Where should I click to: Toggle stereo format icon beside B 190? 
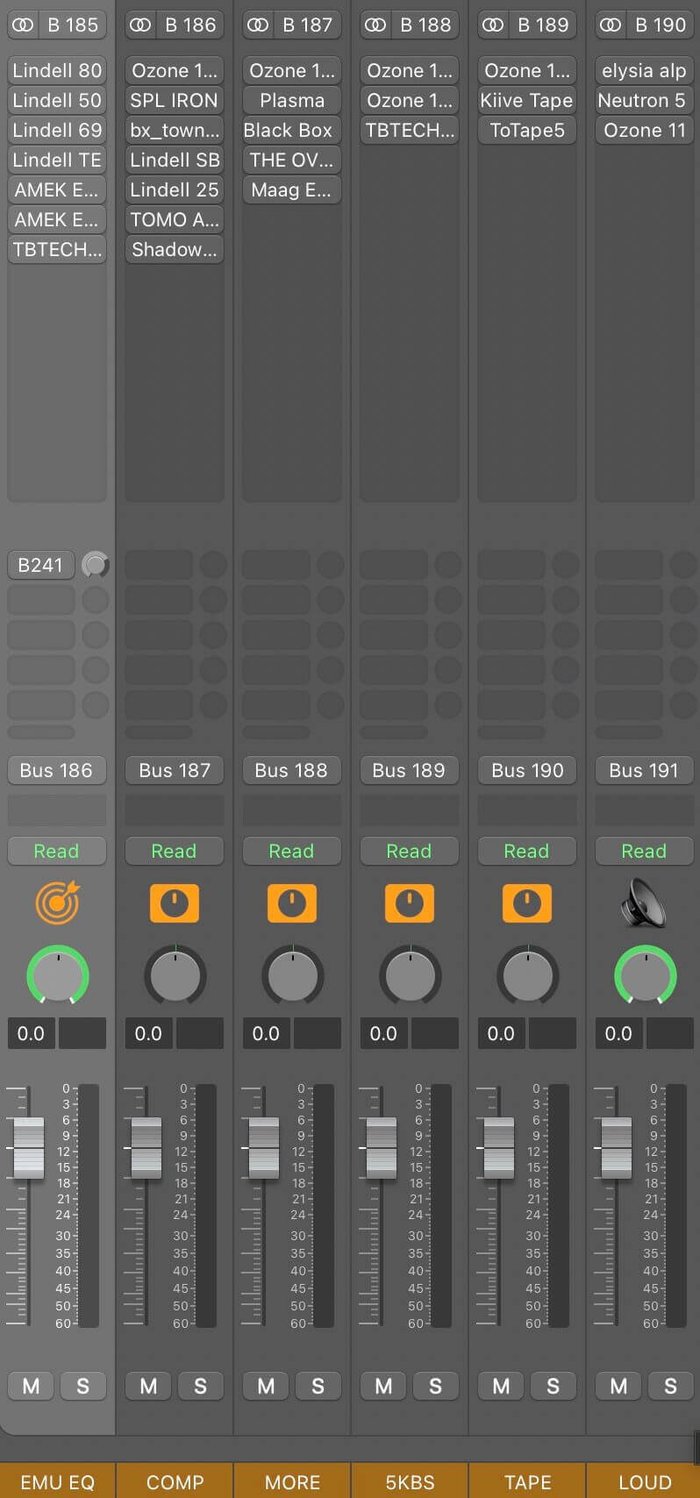[612, 25]
